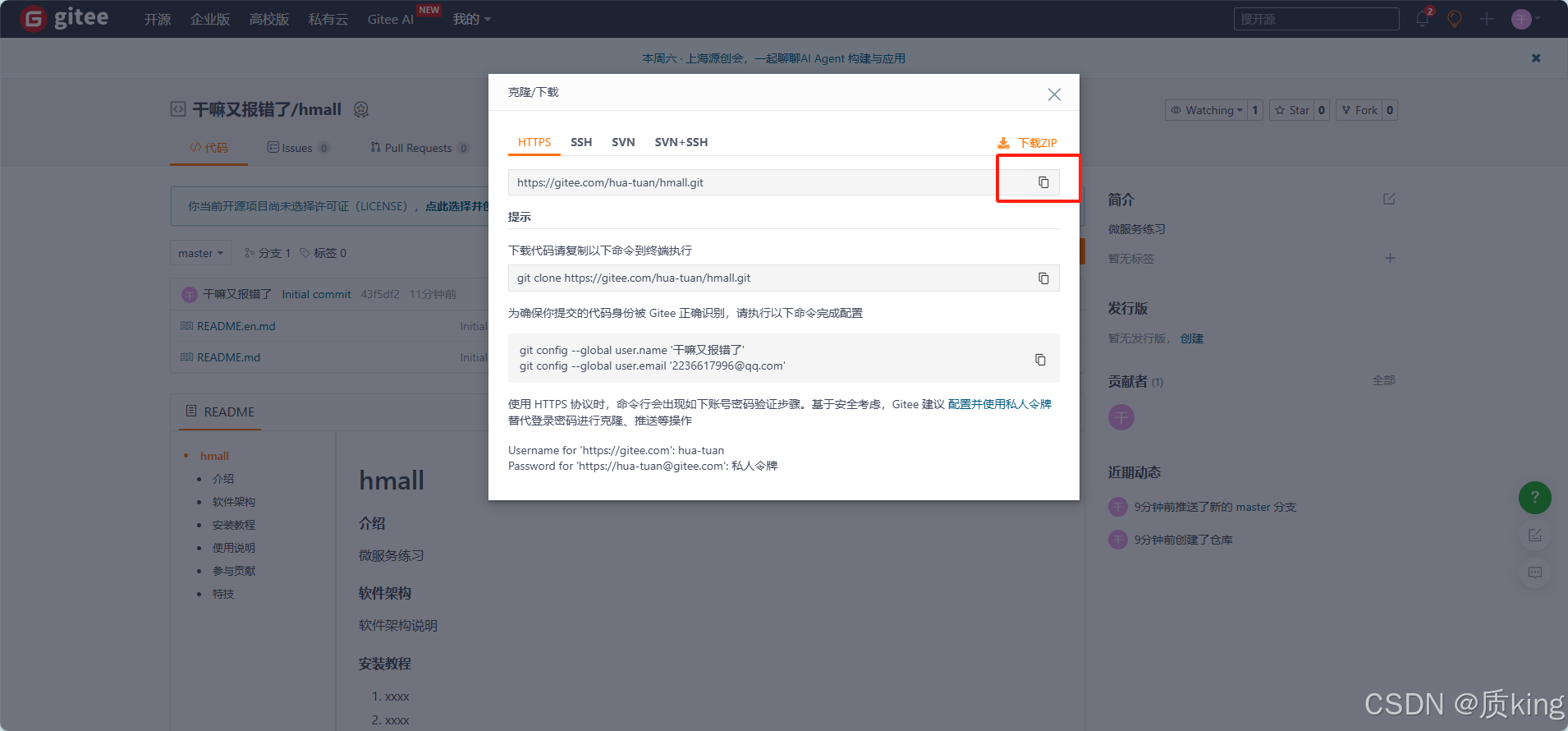Expand the Watching dropdown
Screen dimensions: 1568x731
(x=1206, y=110)
